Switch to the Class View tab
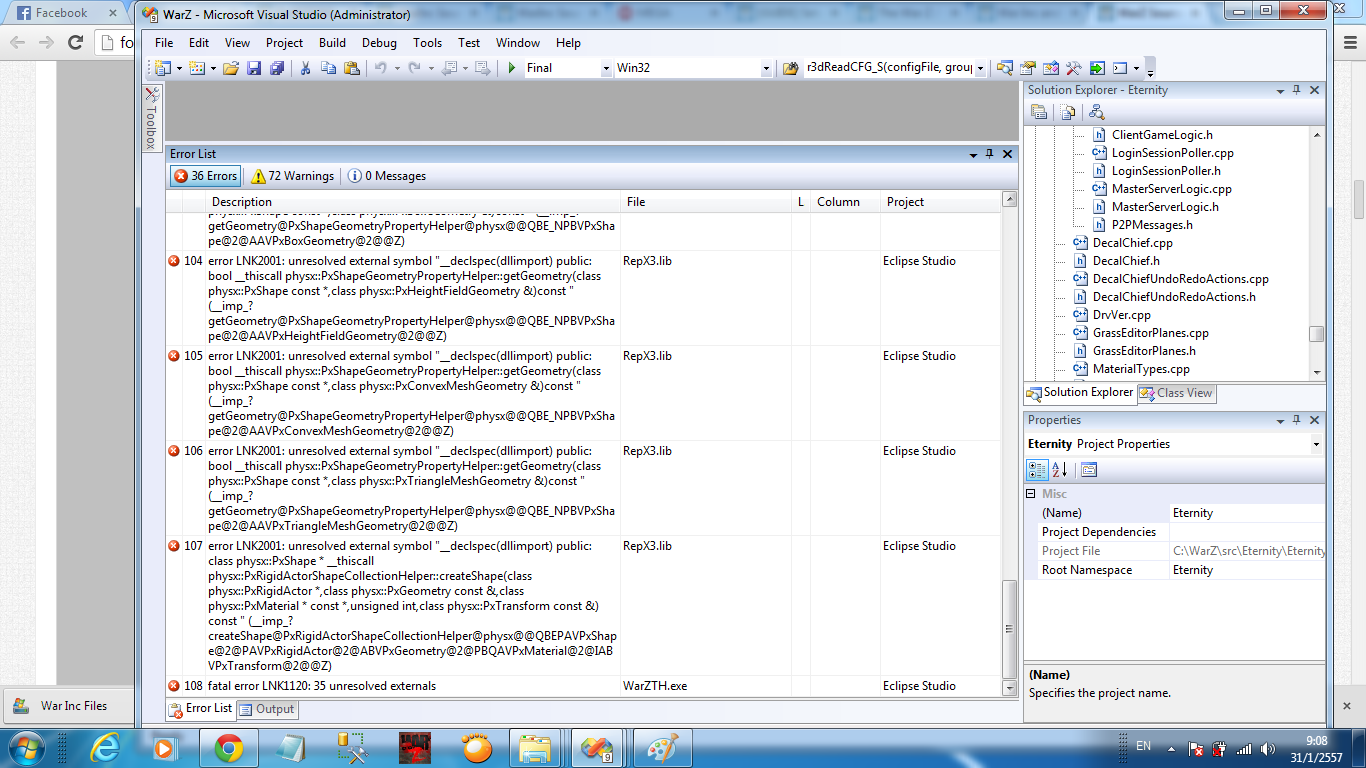 [1176, 393]
